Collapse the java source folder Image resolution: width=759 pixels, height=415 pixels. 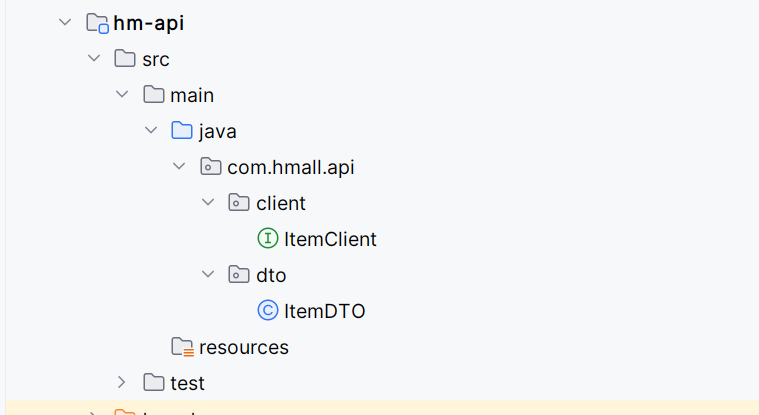coord(151,131)
